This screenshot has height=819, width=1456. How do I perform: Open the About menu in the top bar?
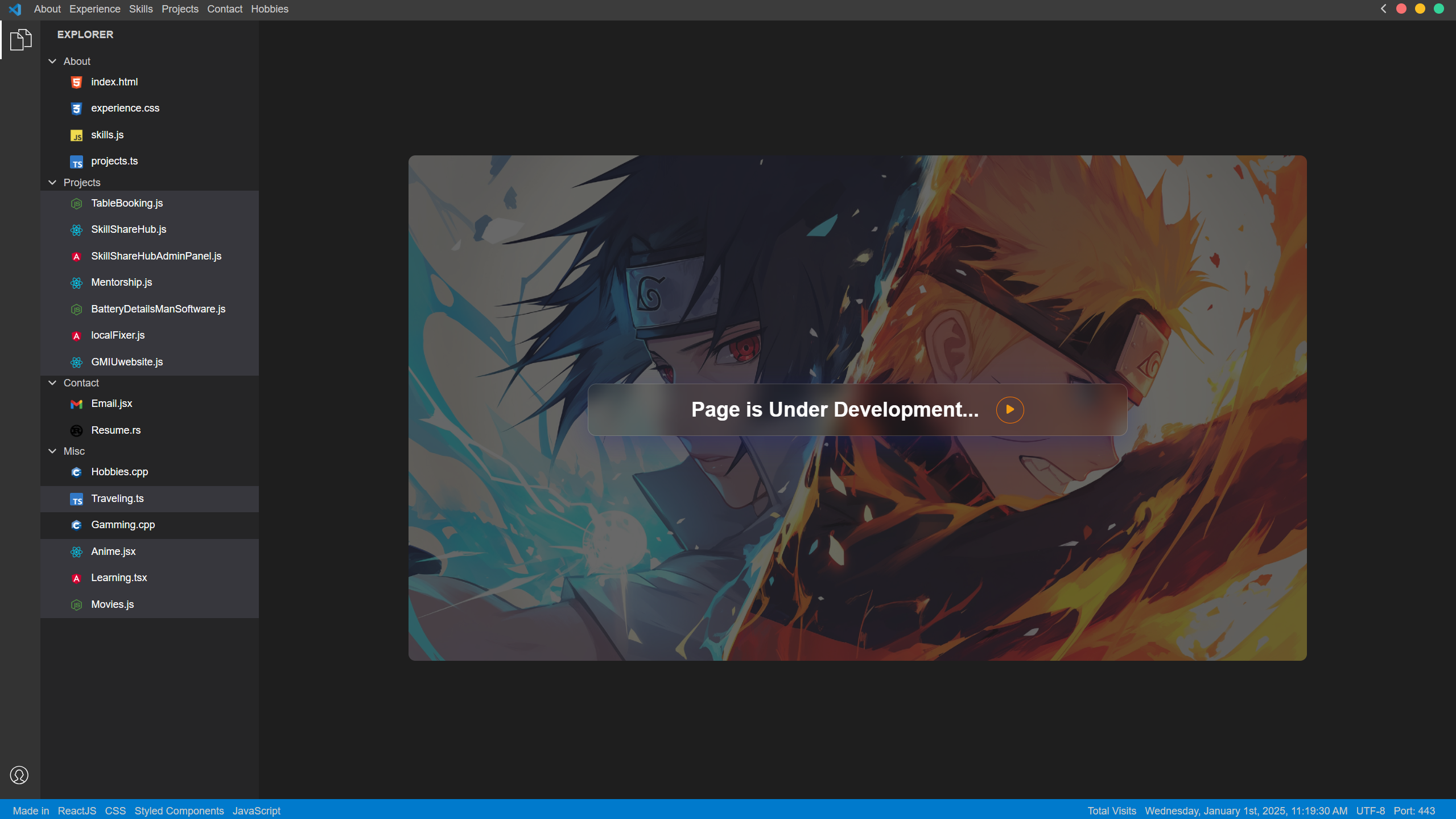tap(47, 9)
